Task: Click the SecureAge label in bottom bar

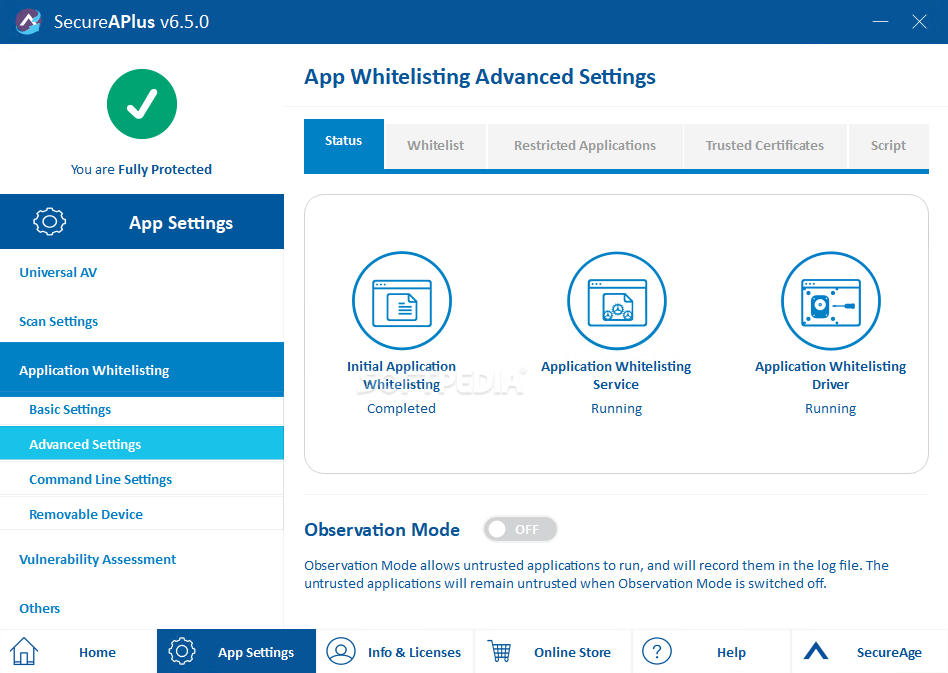Action: pyautogui.click(x=889, y=652)
